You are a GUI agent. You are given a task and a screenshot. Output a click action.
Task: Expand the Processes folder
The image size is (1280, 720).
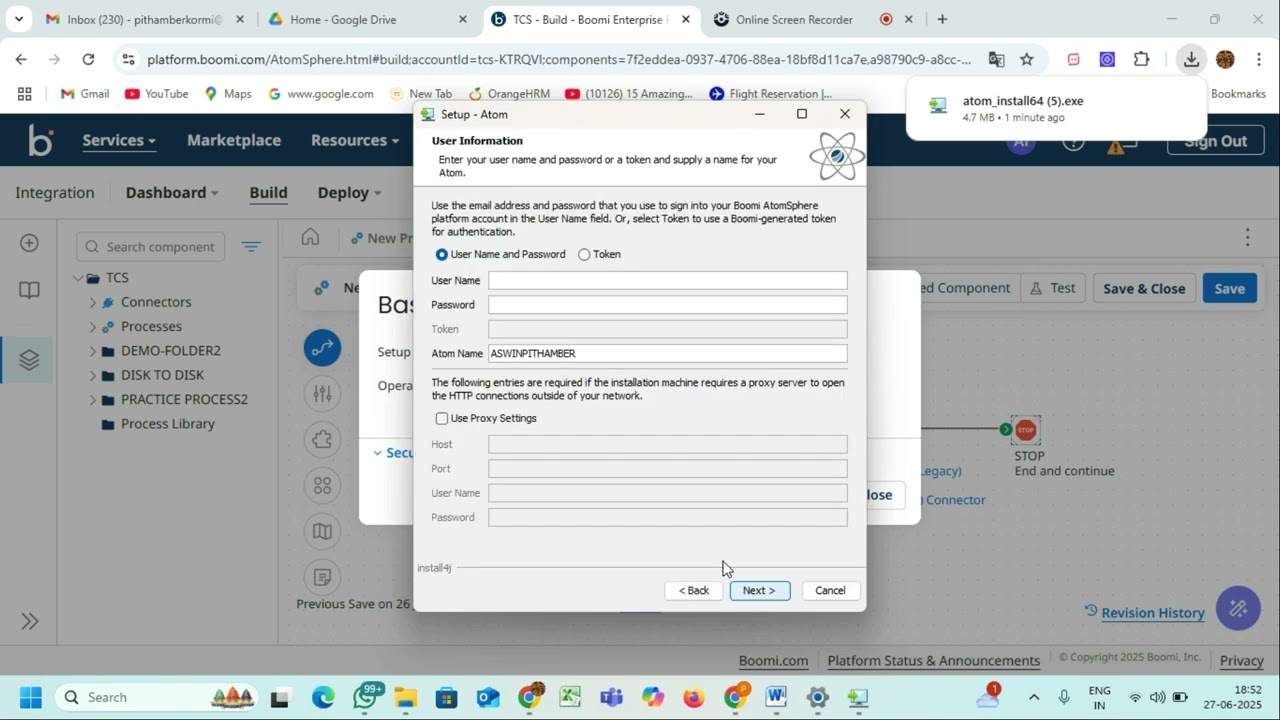(93, 326)
